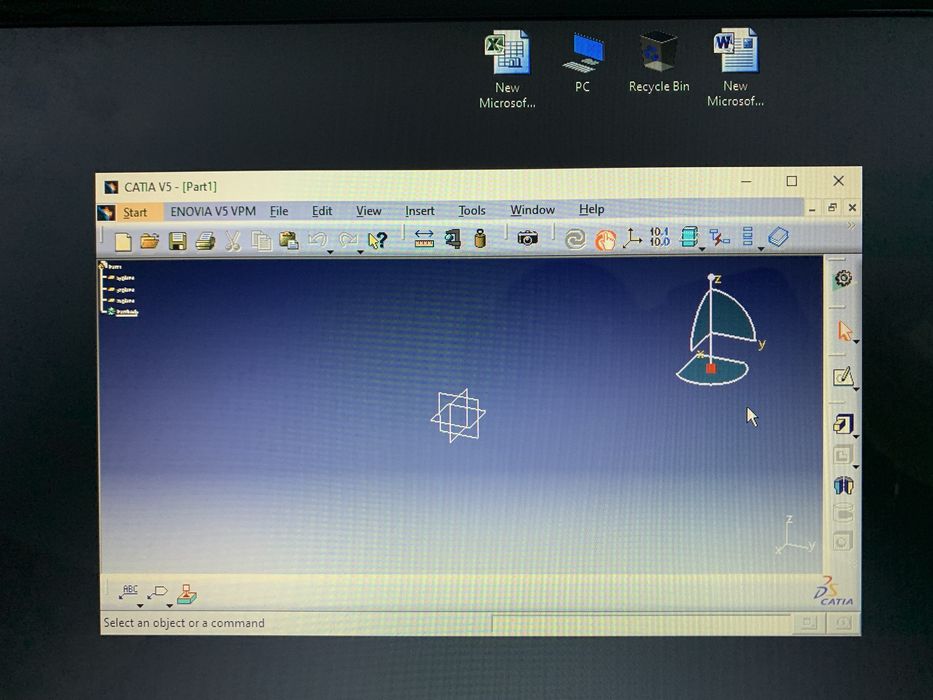Select the arrow Select tool in sidebar
Screen dimensions: 933x700
click(x=844, y=331)
